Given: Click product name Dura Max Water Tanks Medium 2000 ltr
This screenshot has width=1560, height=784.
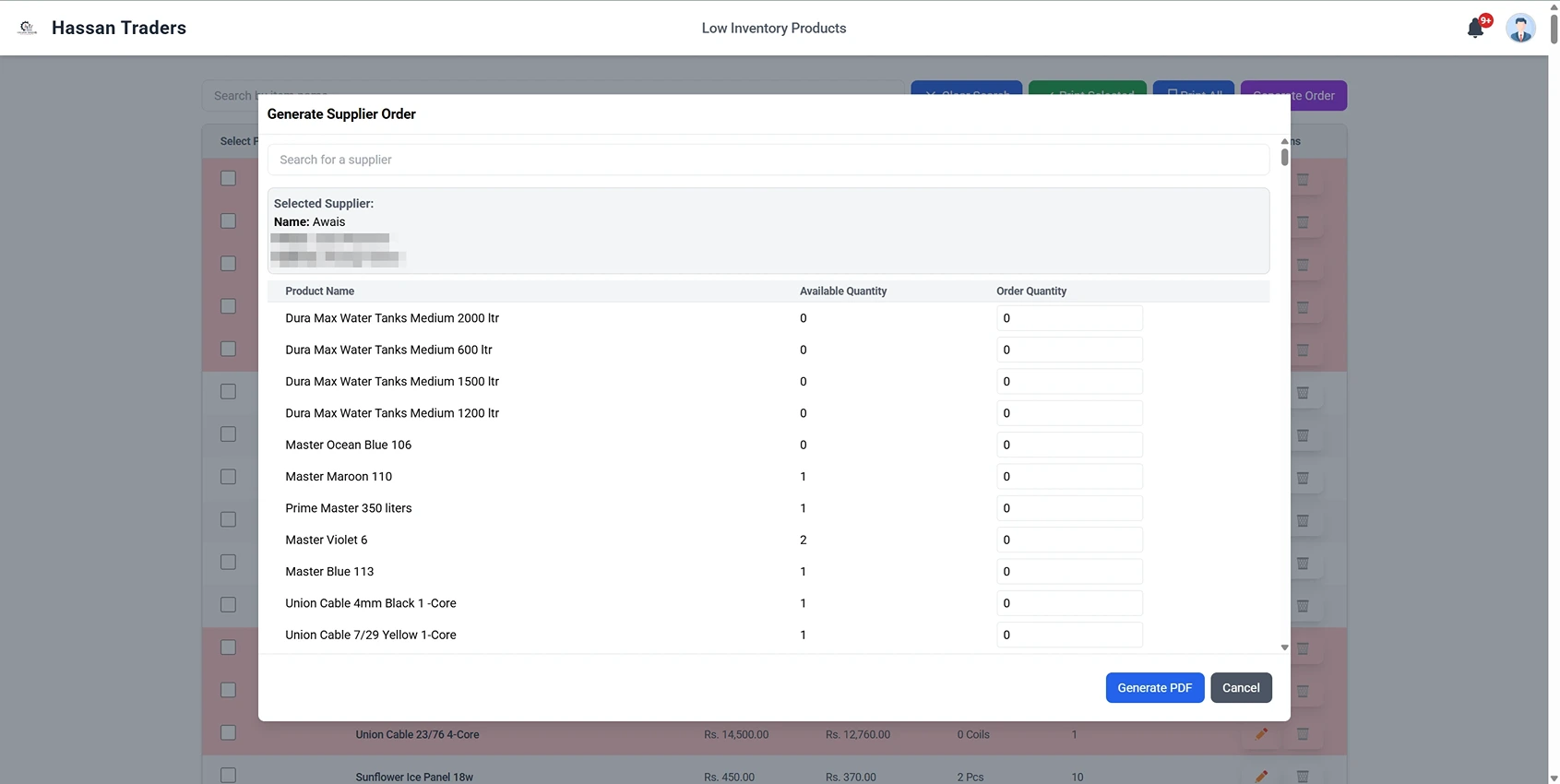Looking at the screenshot, I should 392,318.
